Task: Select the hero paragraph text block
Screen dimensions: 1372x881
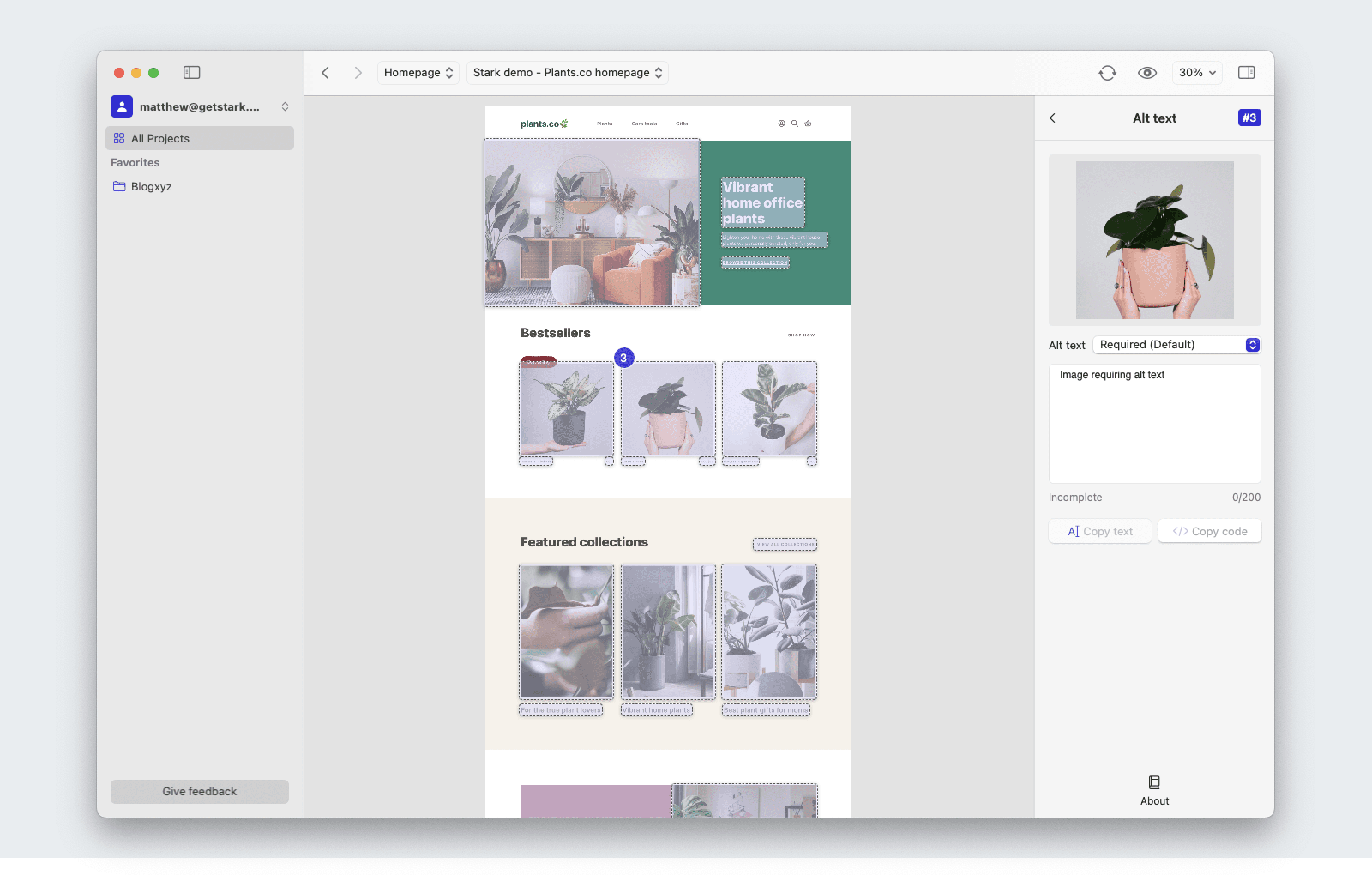Action: pyautogui.click(x=775, y=240)
